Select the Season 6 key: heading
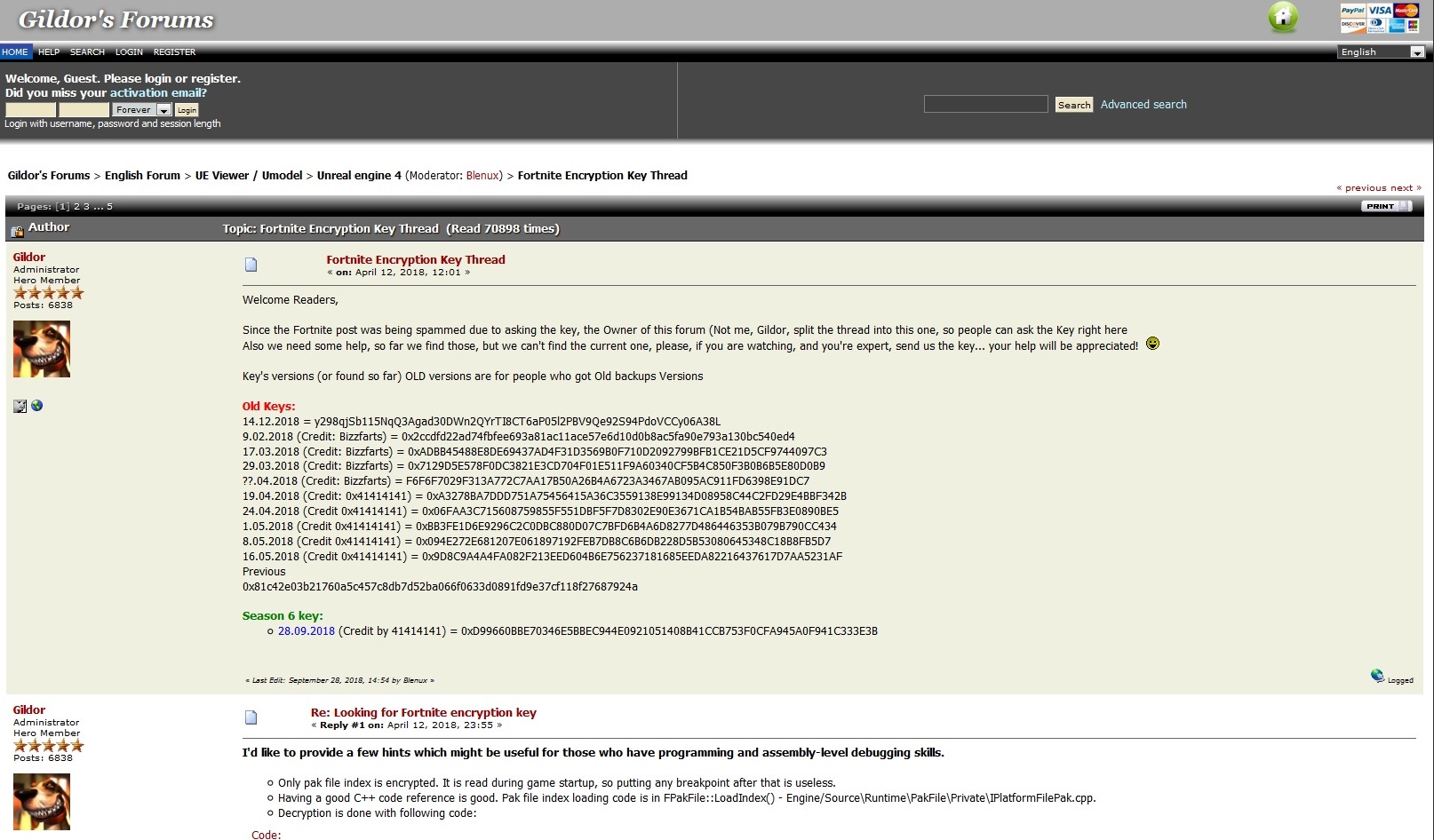Image resolution: width=1434 pixels, height=840 pixels. (x=283, y=615)
